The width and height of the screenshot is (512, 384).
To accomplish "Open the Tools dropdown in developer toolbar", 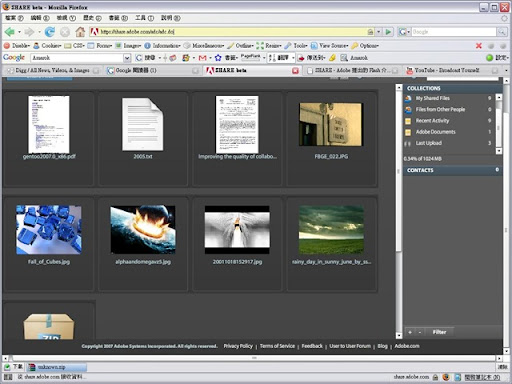I will point(296,46).
